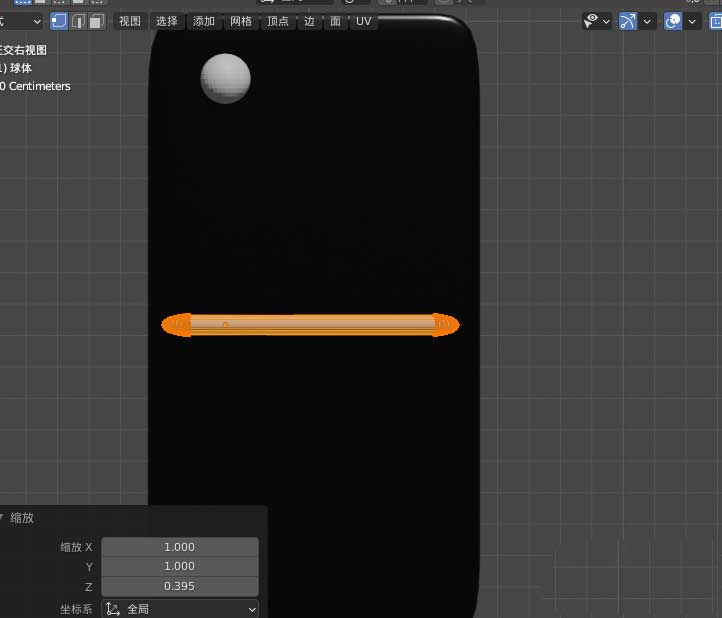Click the scale Y value field 1.000
The height and width of the screenshot is (618, 722).
tap(180, 566)
